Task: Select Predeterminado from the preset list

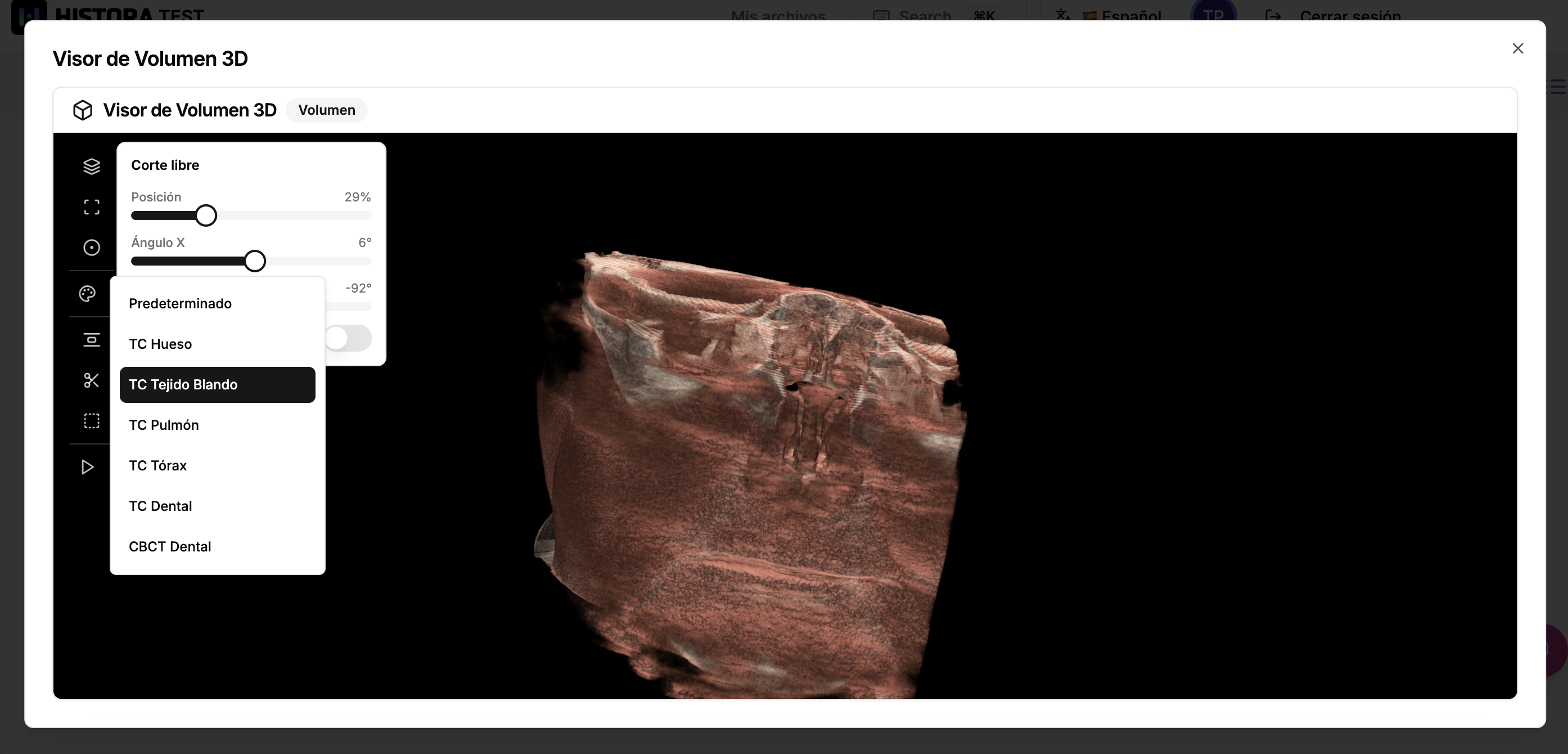Action: [x=180, y=303]
